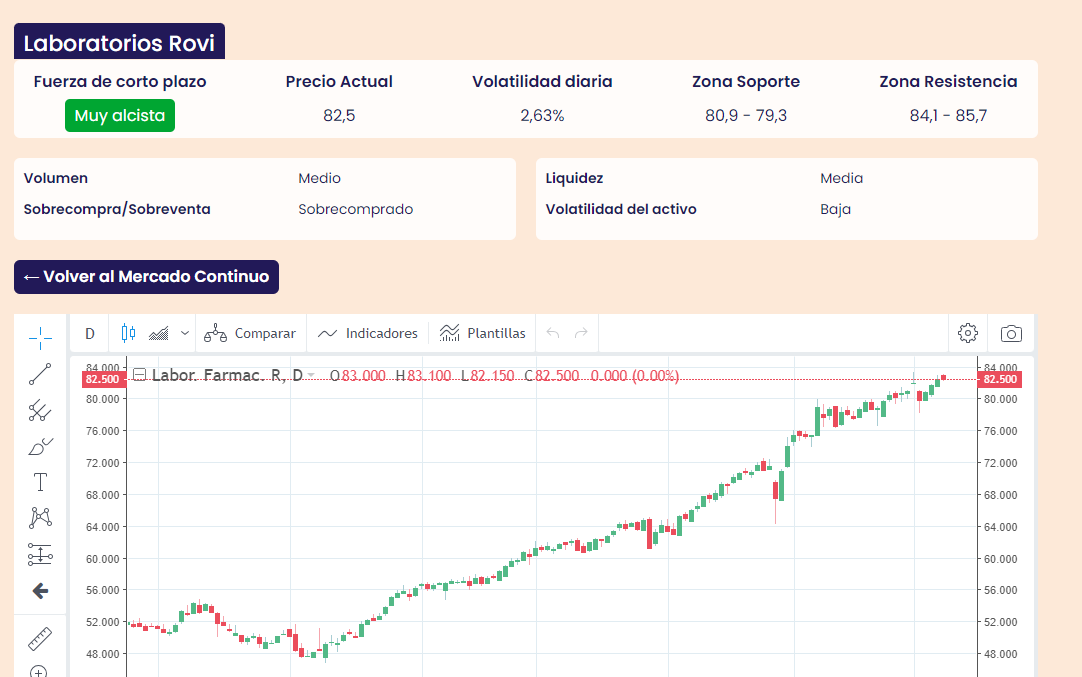
Task: Click Volver al Mercado Continuo button
Action: click(146, 277)
